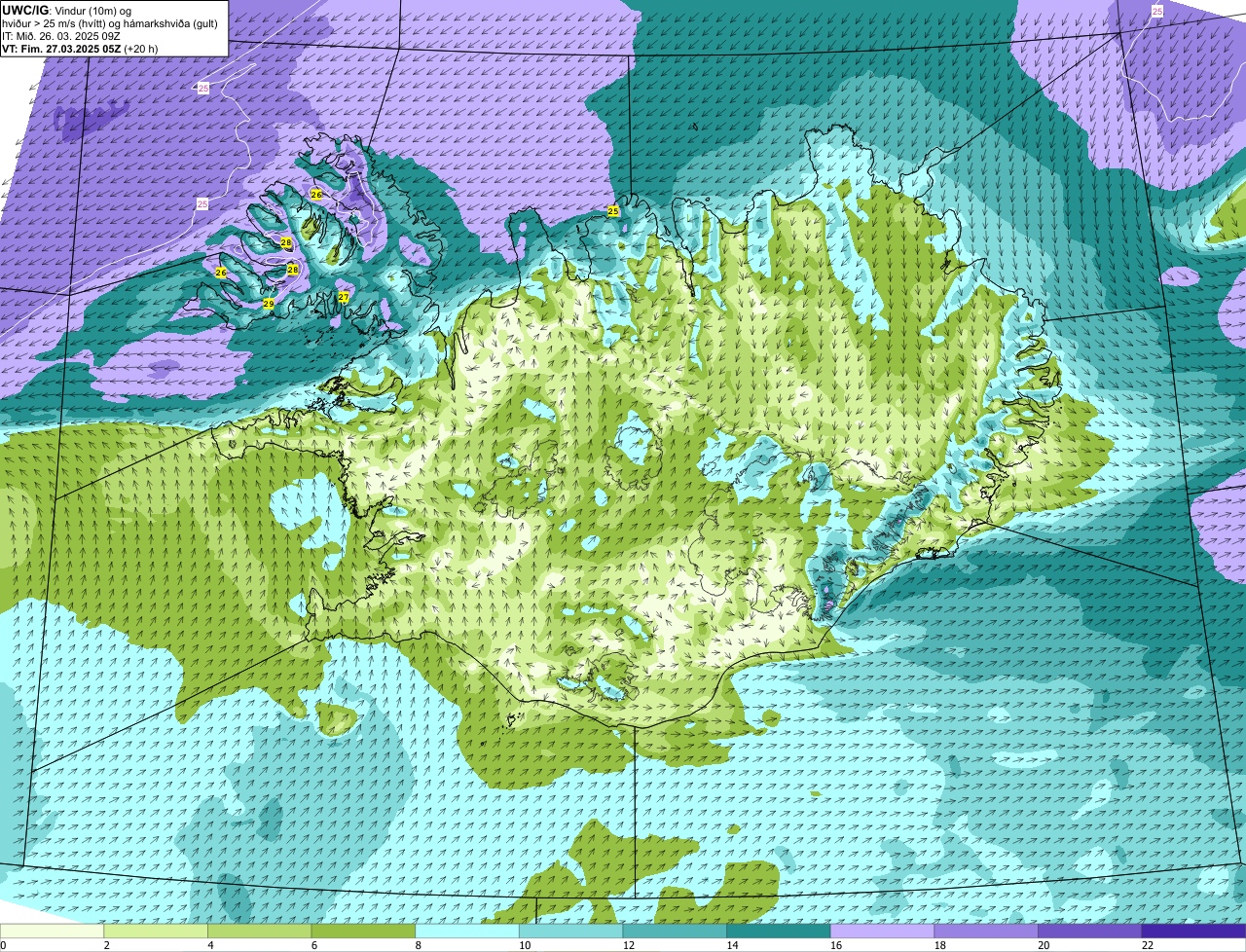Click the legend scale label "16"

point(836,945)
